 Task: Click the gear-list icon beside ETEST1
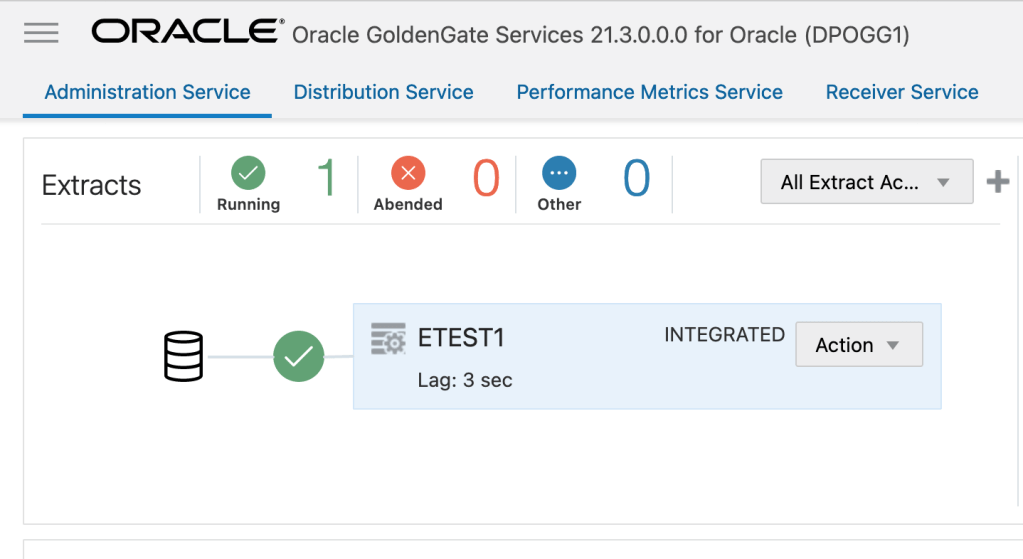click(388, 338)
